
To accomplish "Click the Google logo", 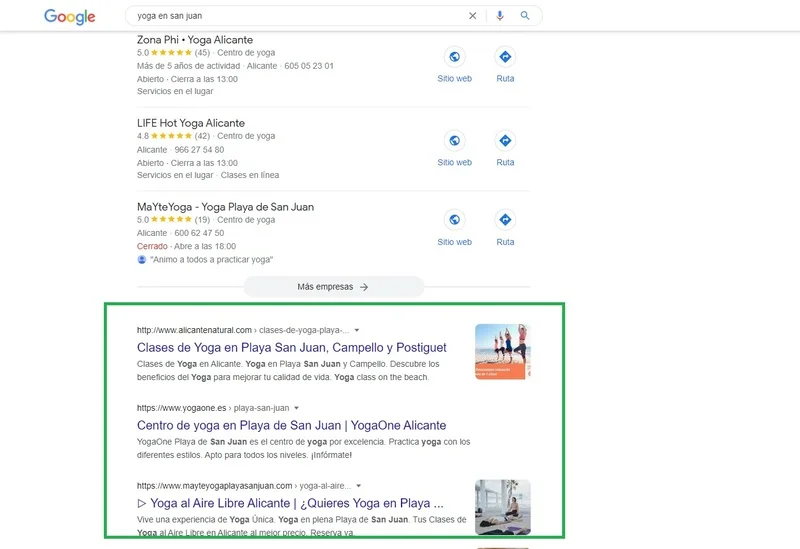I will [70, 17].
